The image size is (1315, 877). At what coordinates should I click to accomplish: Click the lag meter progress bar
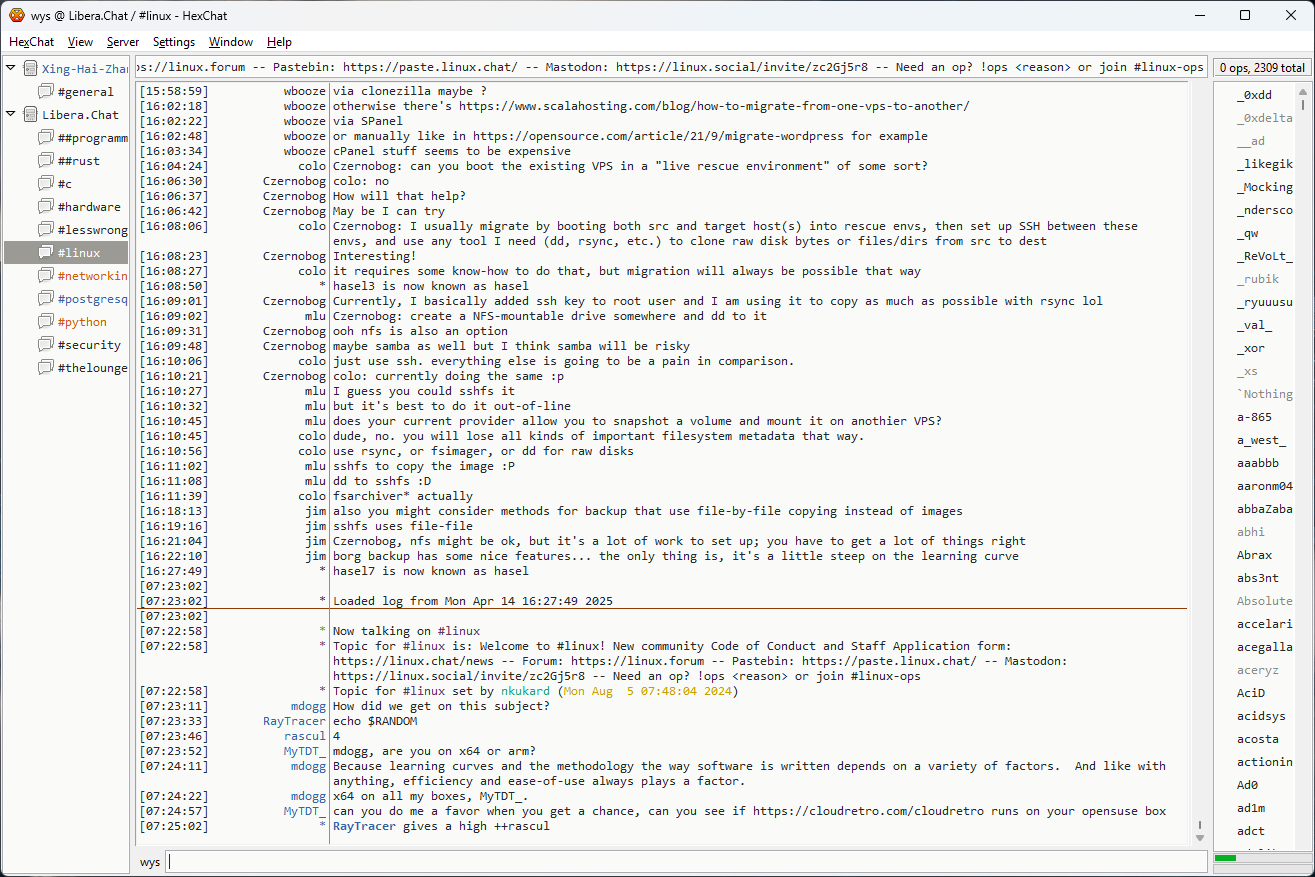pyautogui.click(x=1260, y=858)
